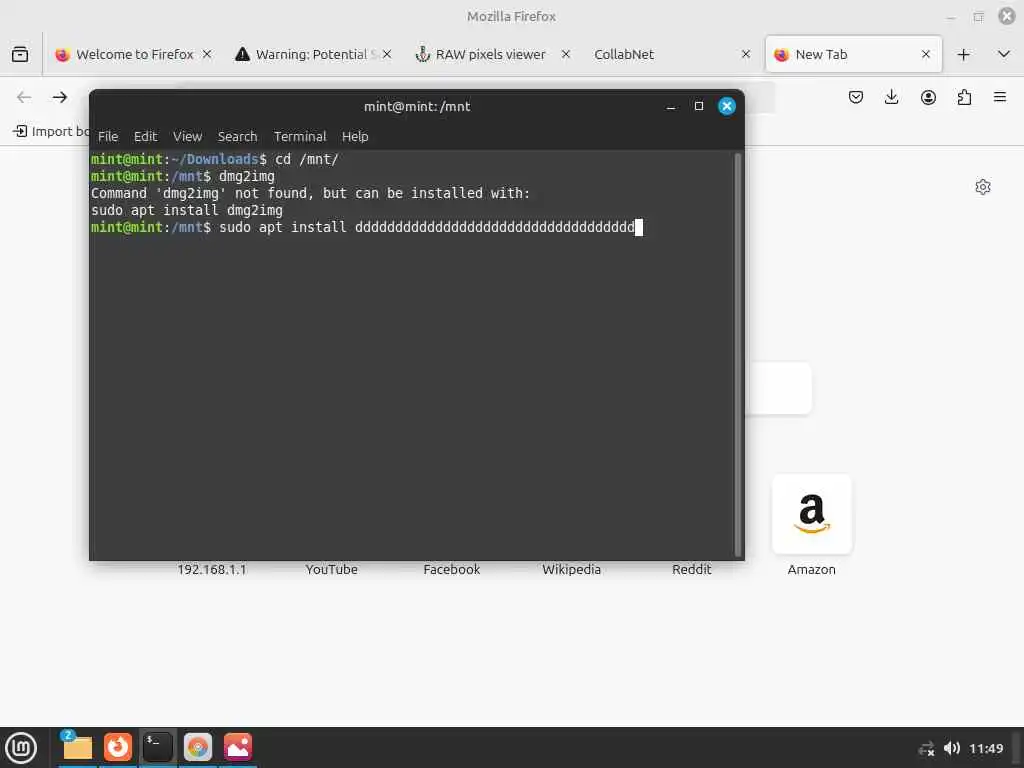1024x768 pixels.
Task: Open Save to Pocket icon
Action: [x=856, y=97]
